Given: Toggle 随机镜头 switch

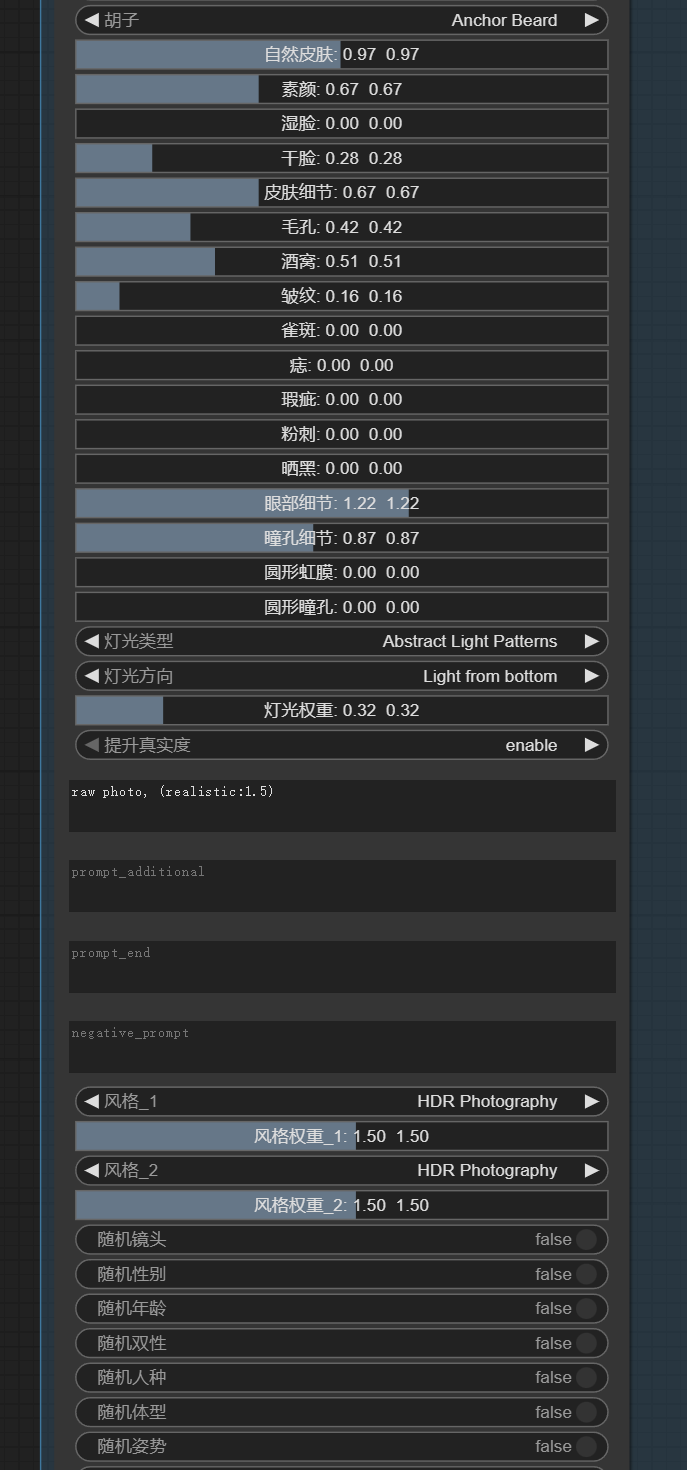Looking at the screenshot, I should tap(586, 1239).
